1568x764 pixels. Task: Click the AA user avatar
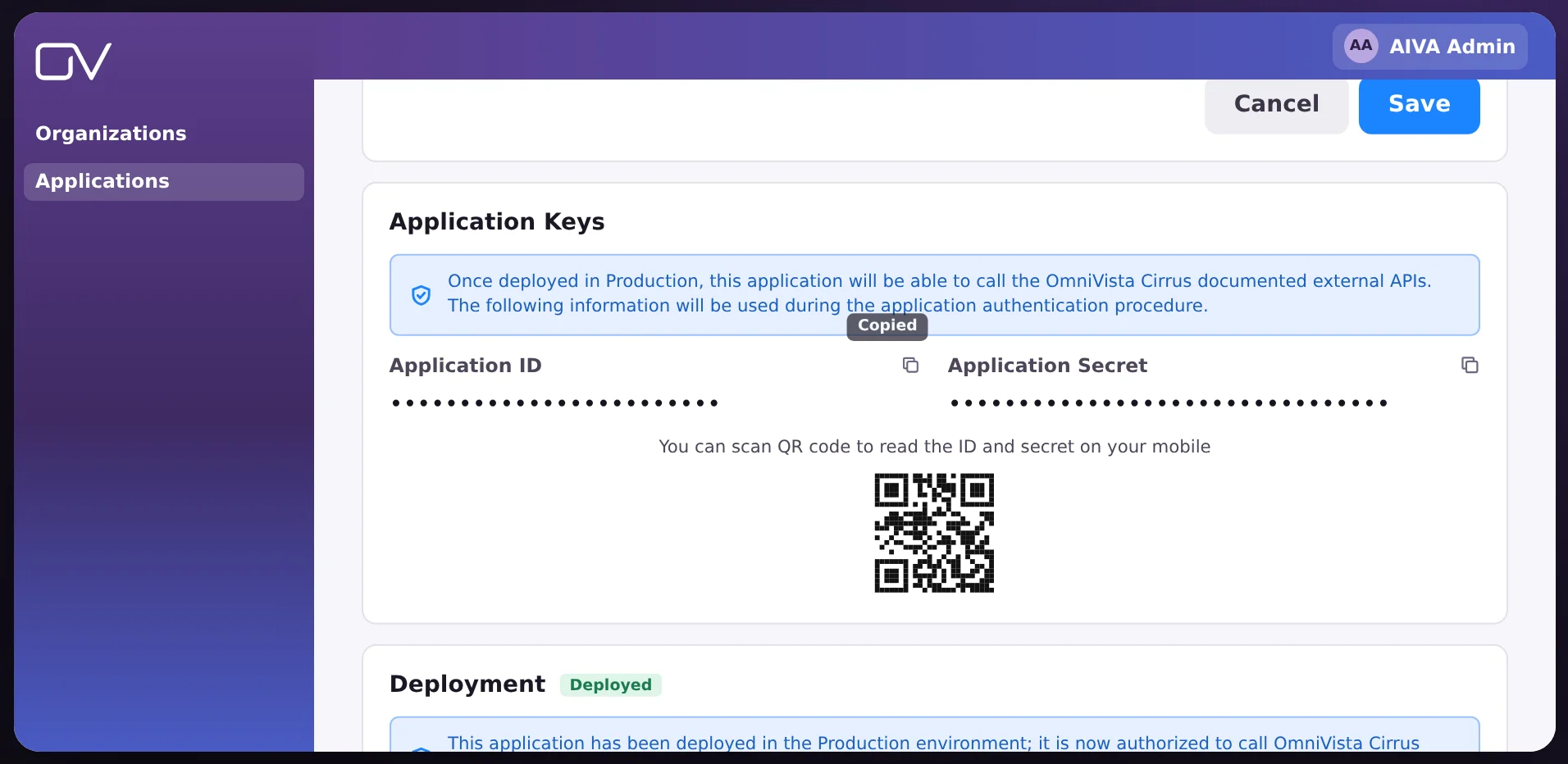1361,46
